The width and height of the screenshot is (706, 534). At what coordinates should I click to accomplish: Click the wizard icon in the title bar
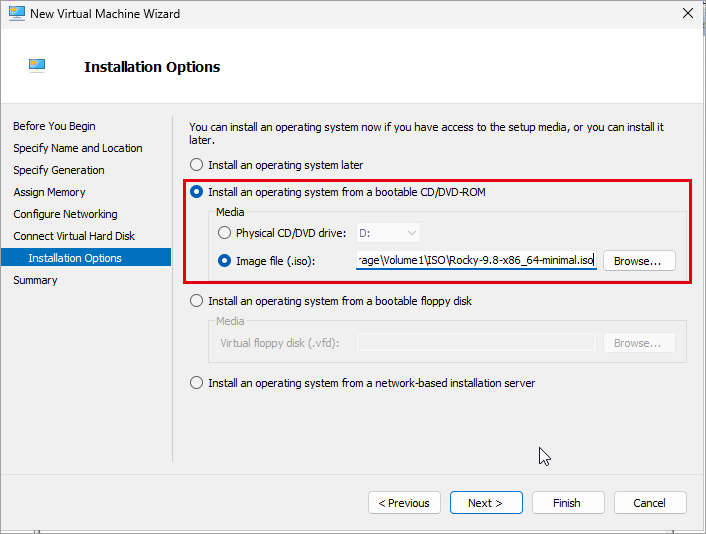[17, 14]
